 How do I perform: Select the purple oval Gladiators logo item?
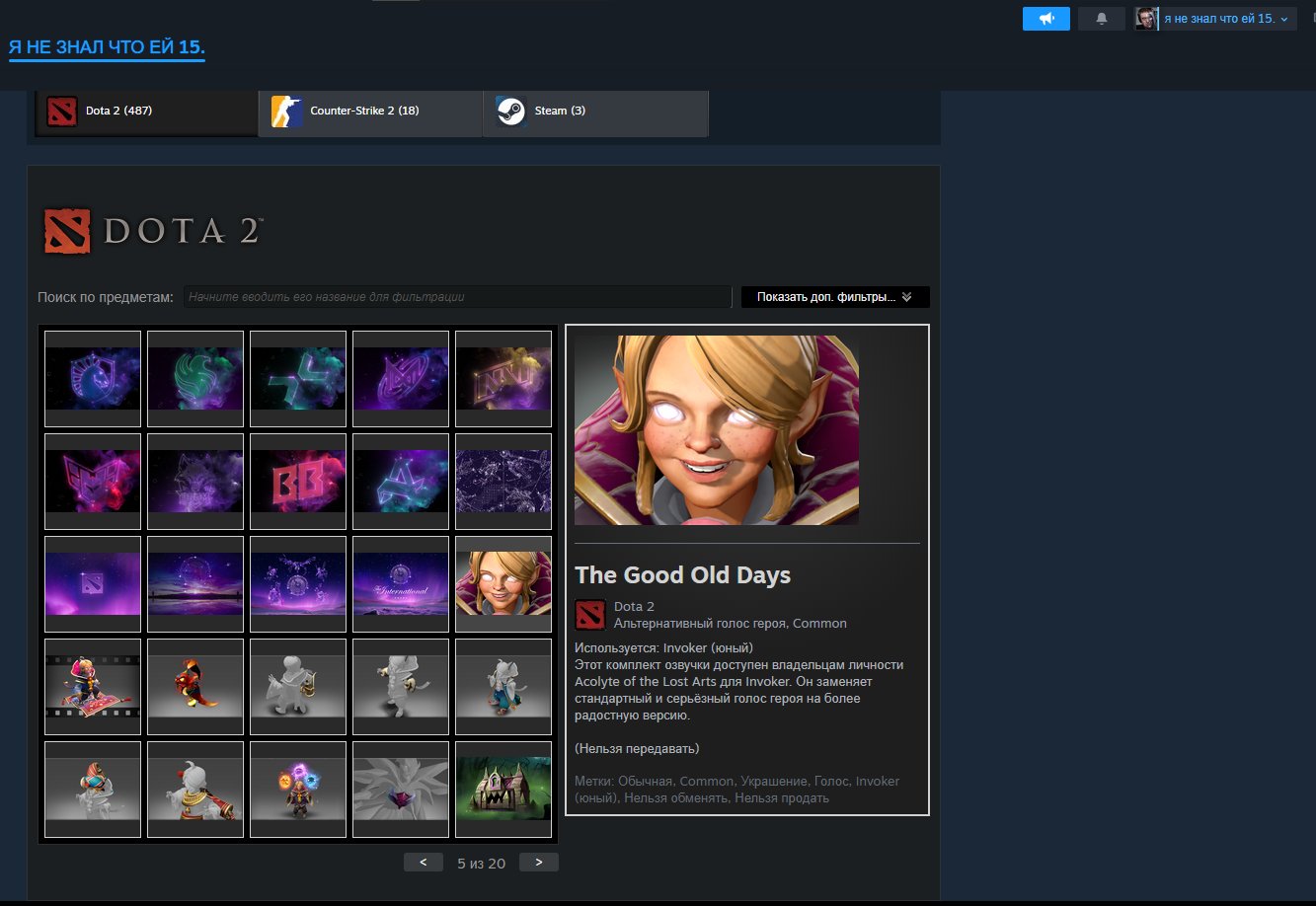(401, 379)
